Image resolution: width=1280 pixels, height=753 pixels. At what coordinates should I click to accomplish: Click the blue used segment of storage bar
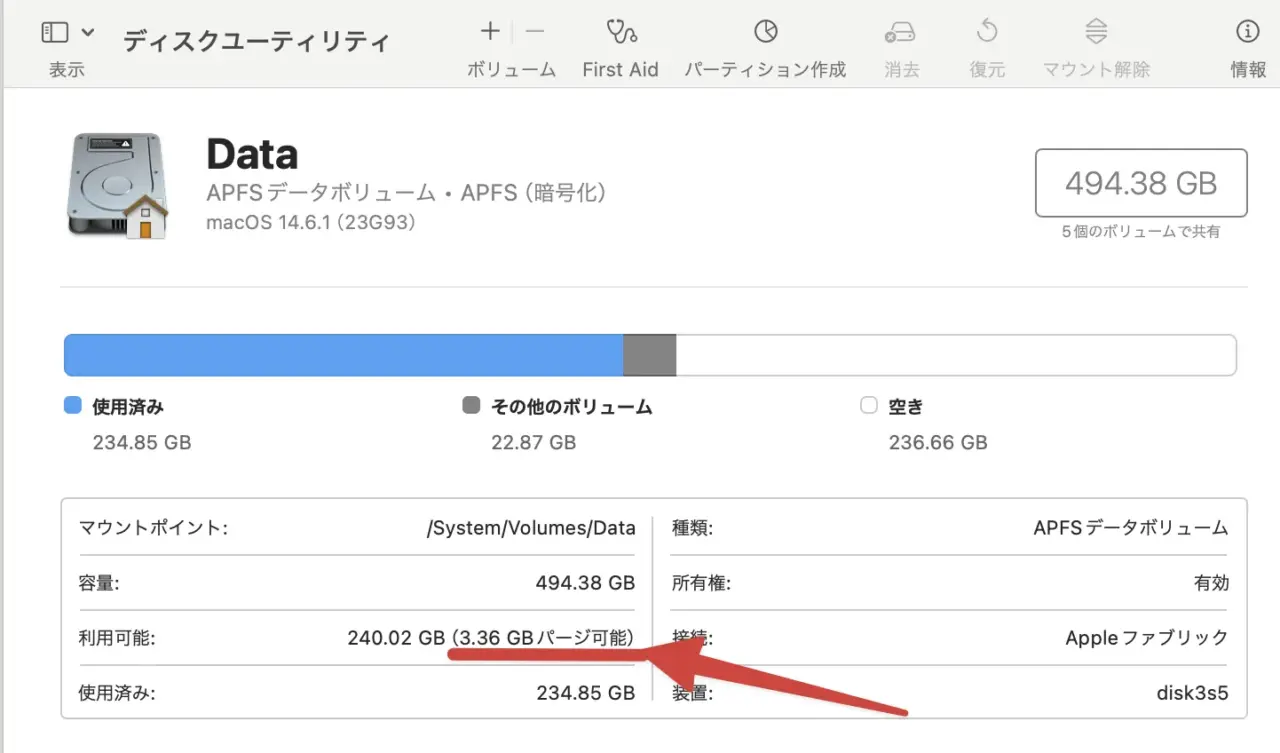[343, 355]
